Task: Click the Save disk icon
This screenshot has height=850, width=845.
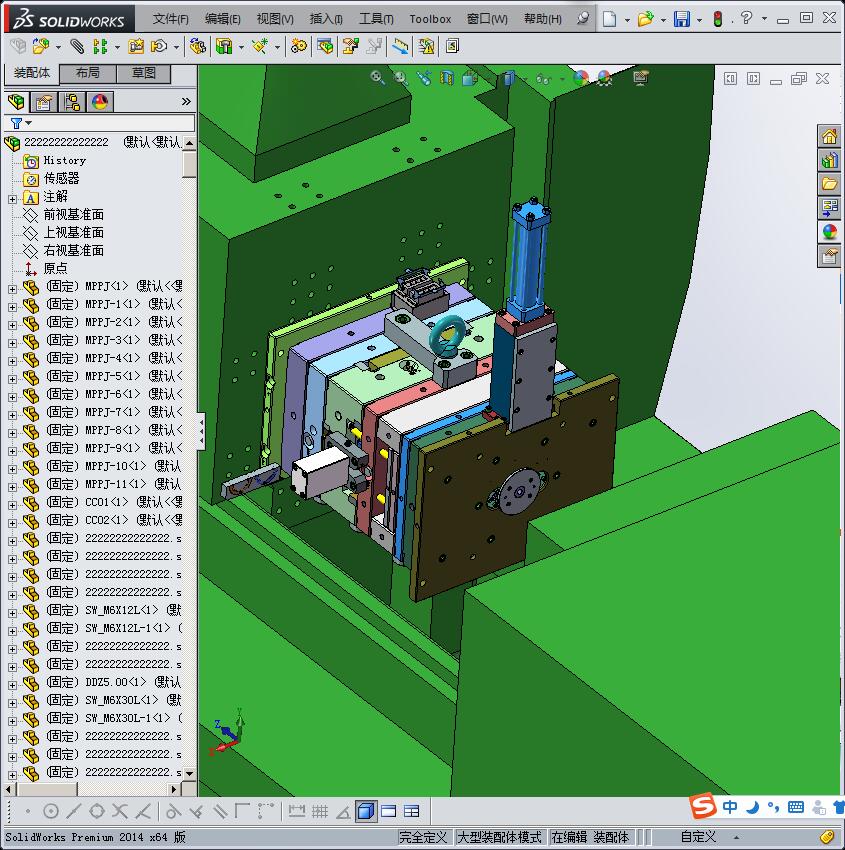Action: (681, 19)
